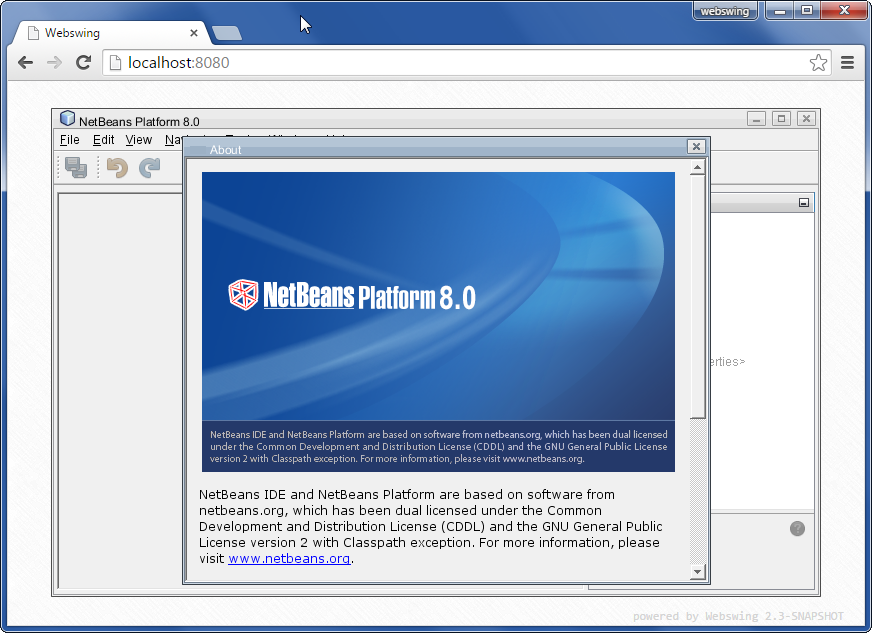The width and height of the screenshot is (872, 633).
Task: Click the NetBeans Platform 8.0 splash image
Action: click(x=438, y=322)
